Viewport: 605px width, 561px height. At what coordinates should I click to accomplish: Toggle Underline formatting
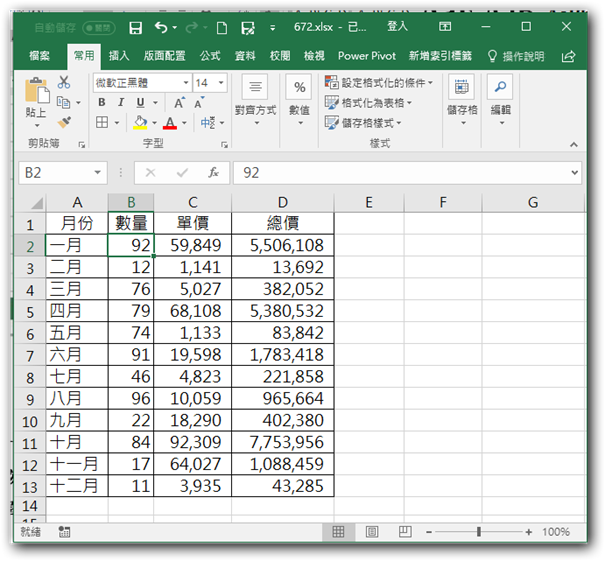[140, 103]
